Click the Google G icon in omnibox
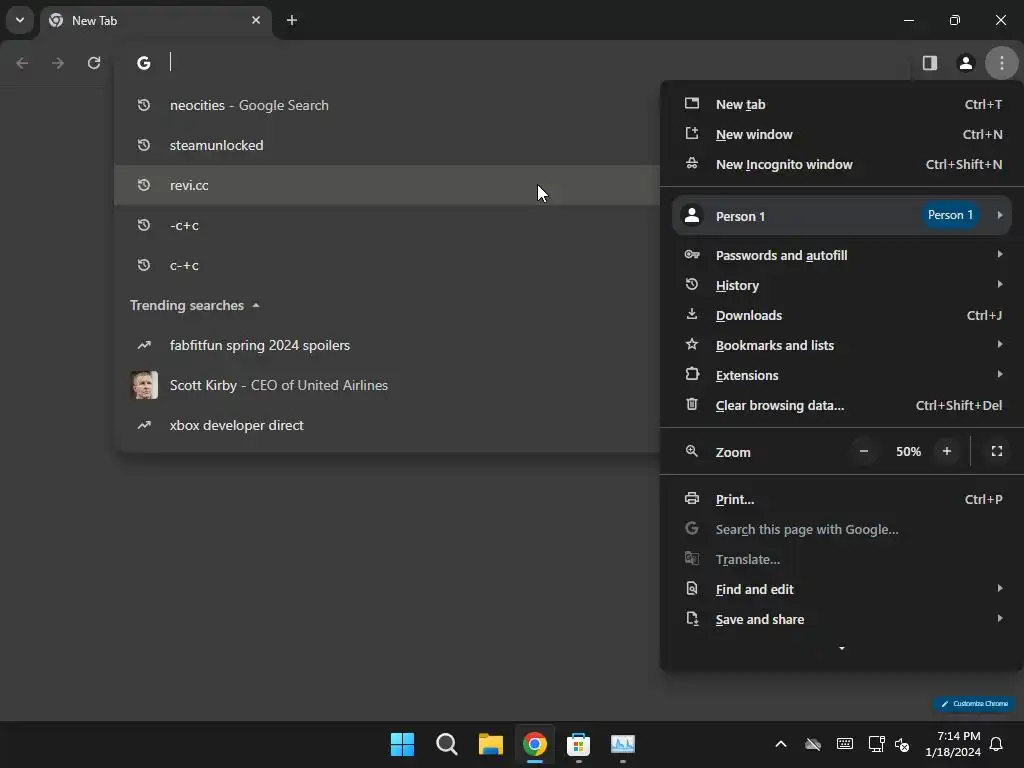1024x768 pixels. coord(144,63)
